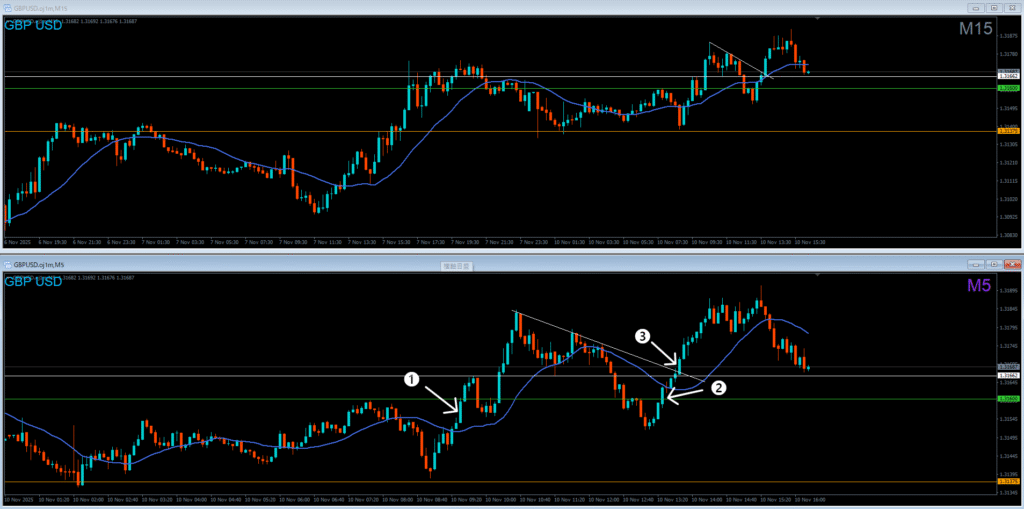Click the 1.31845 value on M5 price scale
This screenshot has height=509, width=1024.
1008,309
